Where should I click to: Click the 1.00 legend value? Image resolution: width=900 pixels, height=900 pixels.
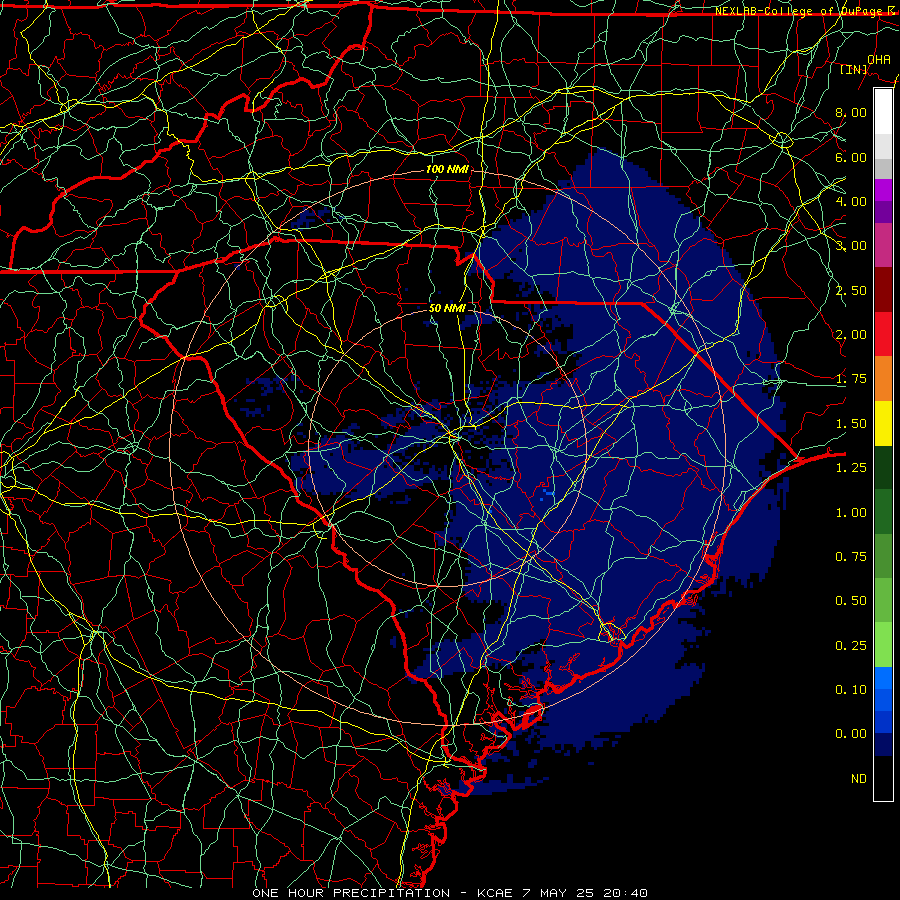tap(851, 513)
